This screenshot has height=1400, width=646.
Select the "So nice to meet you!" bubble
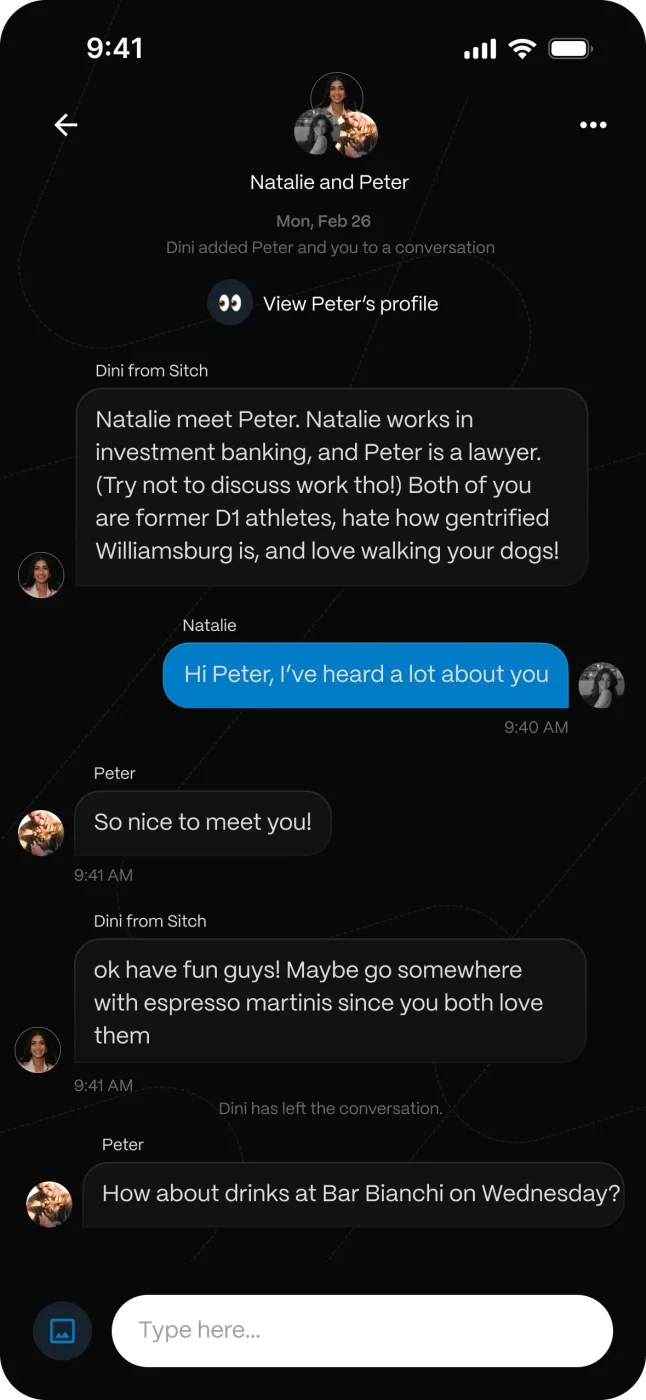[203, 823]
